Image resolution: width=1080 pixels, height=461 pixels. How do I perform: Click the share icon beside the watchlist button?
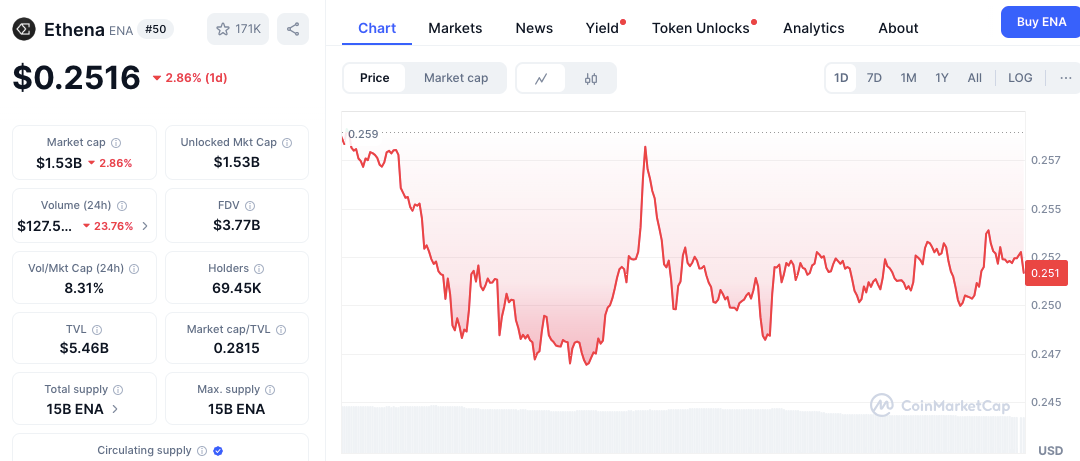pyautogui.click(x=293, y=29)
